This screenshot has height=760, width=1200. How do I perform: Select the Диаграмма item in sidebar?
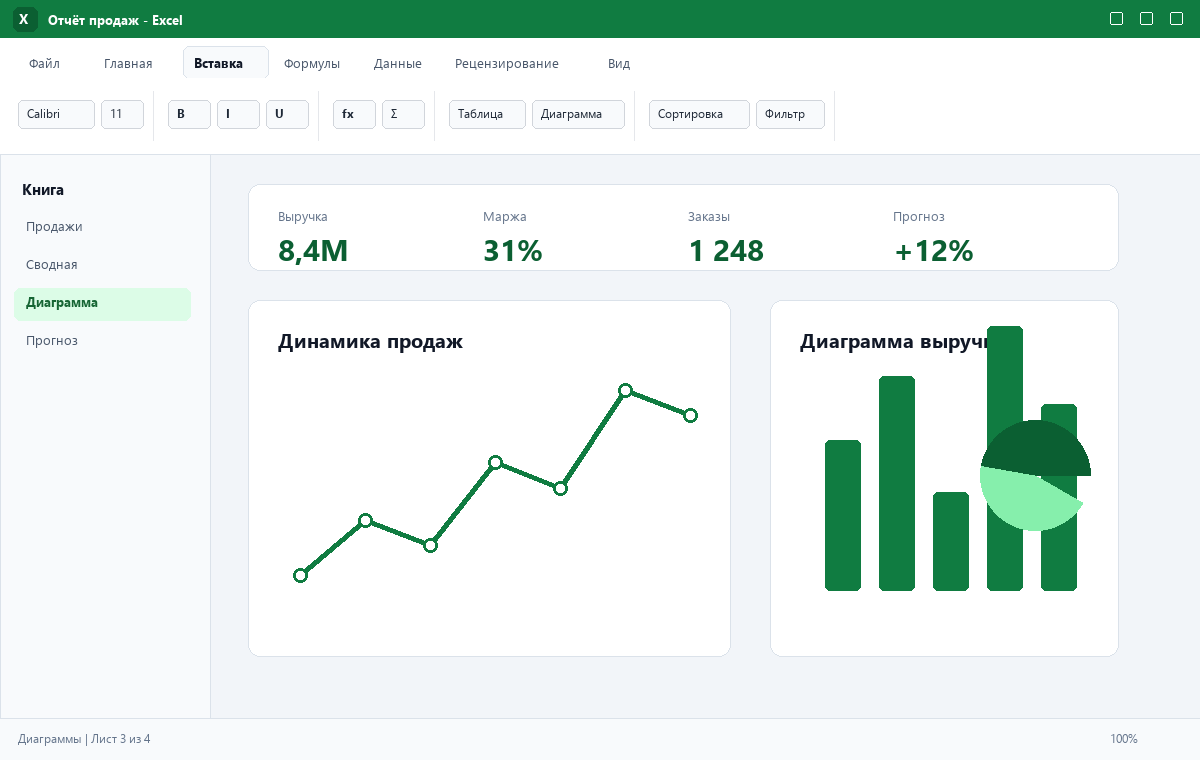pos(102,303)
